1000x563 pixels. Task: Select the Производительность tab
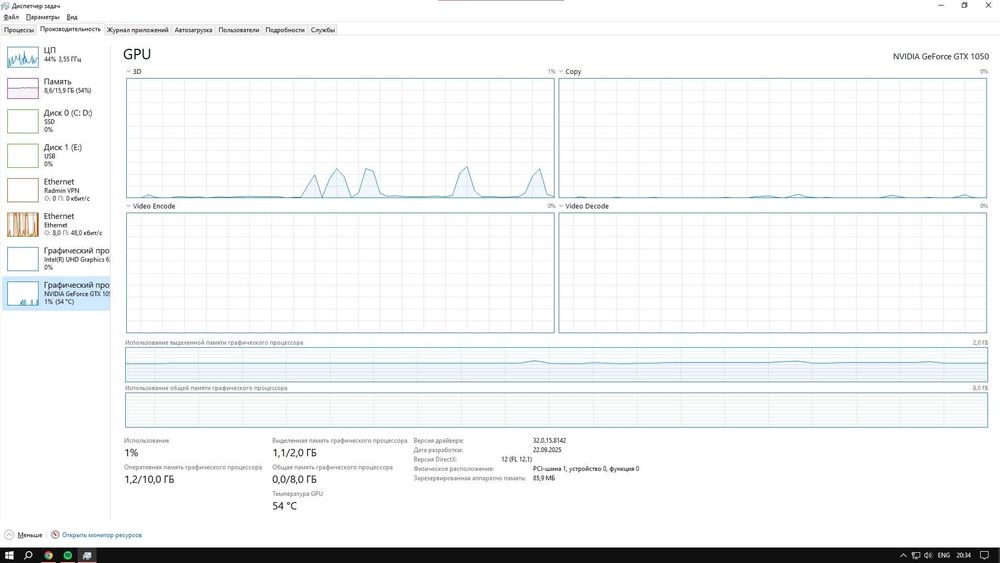pyautogui.click(x=70, y=29)
